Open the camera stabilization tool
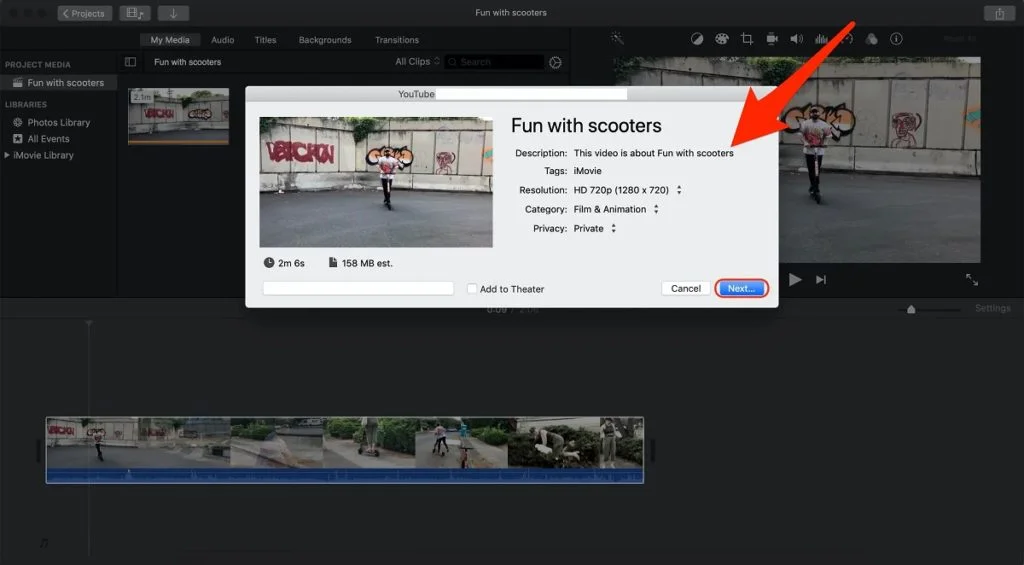Viewport: 1024px width, 565px height. (772, 39)
